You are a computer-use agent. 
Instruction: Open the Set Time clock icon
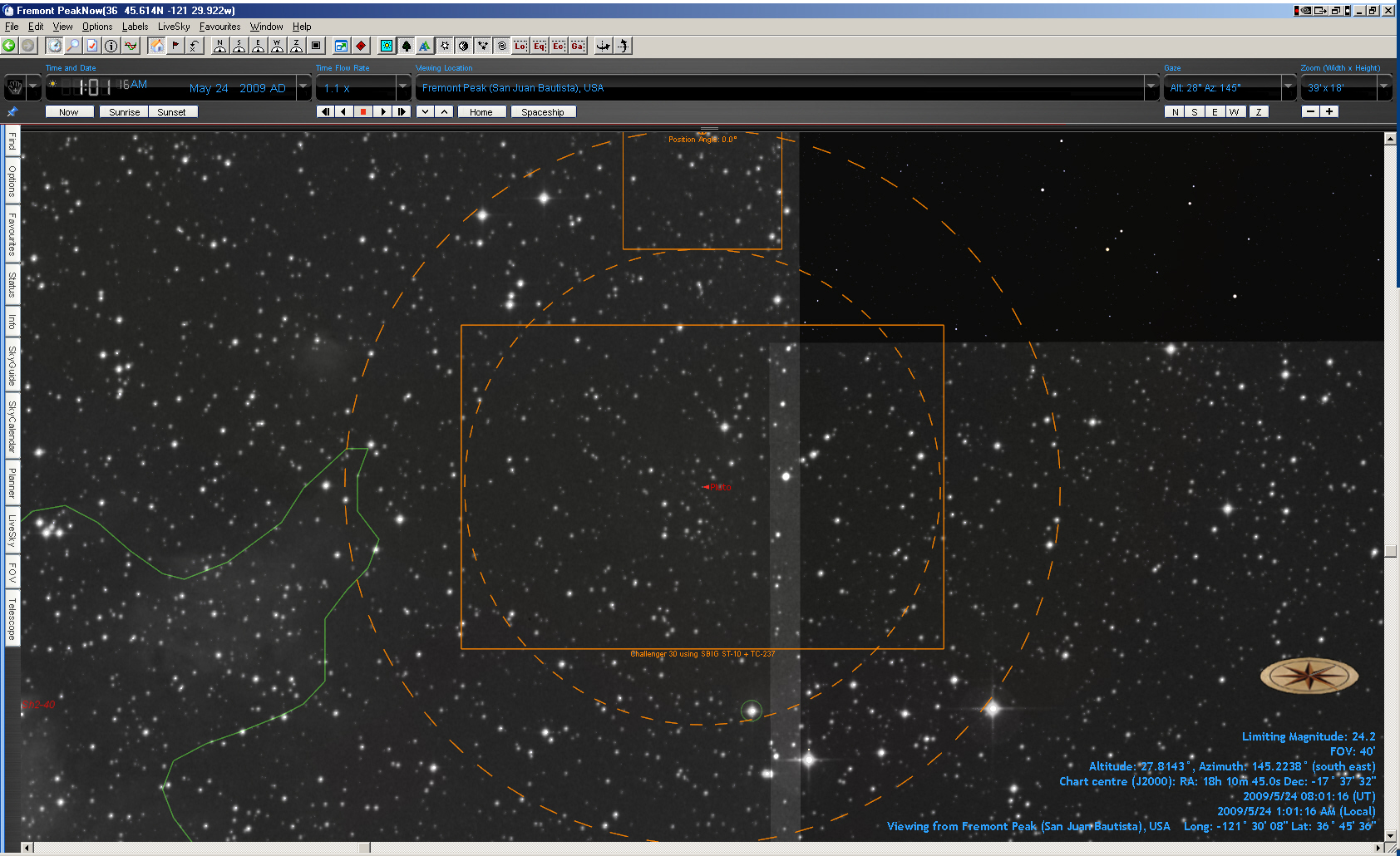pyautogui.click(x=55, y=46)
